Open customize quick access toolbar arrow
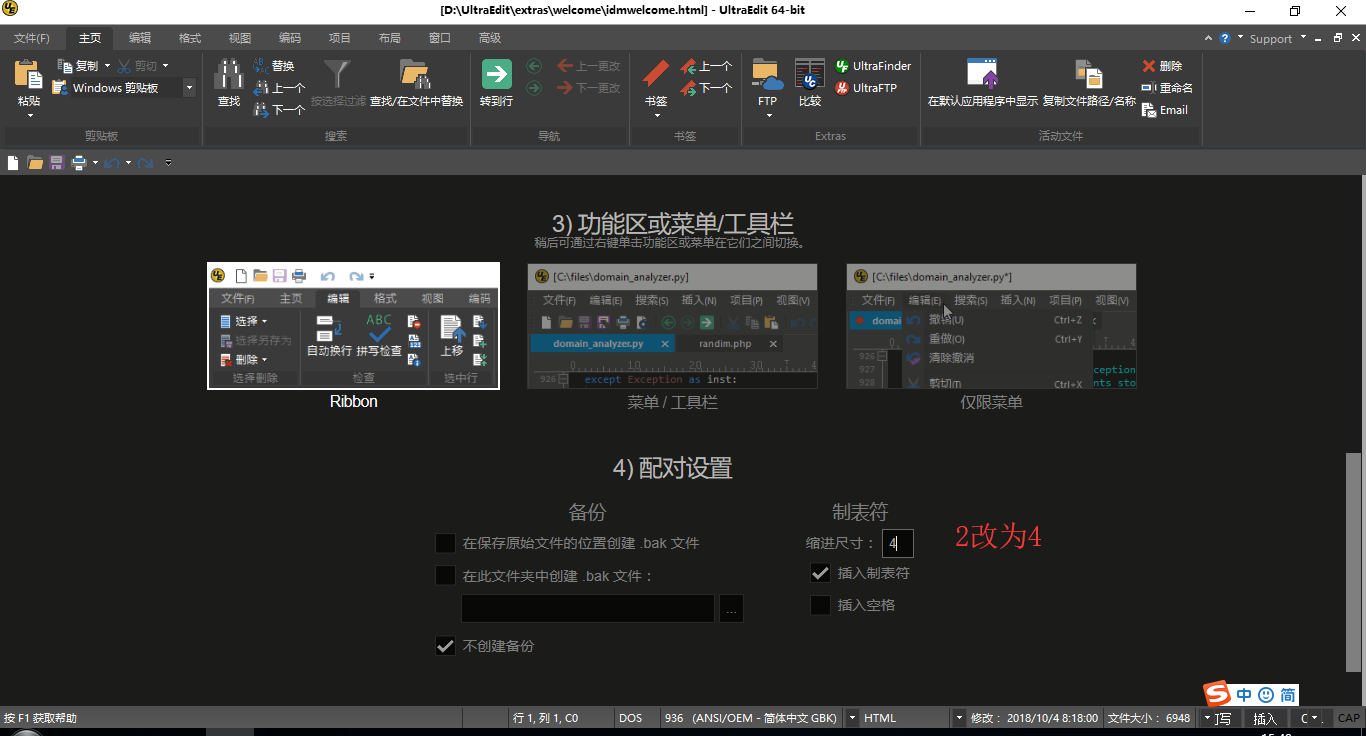The height and width of the screenshot is (736, 1366). click(x=168, y=162)
